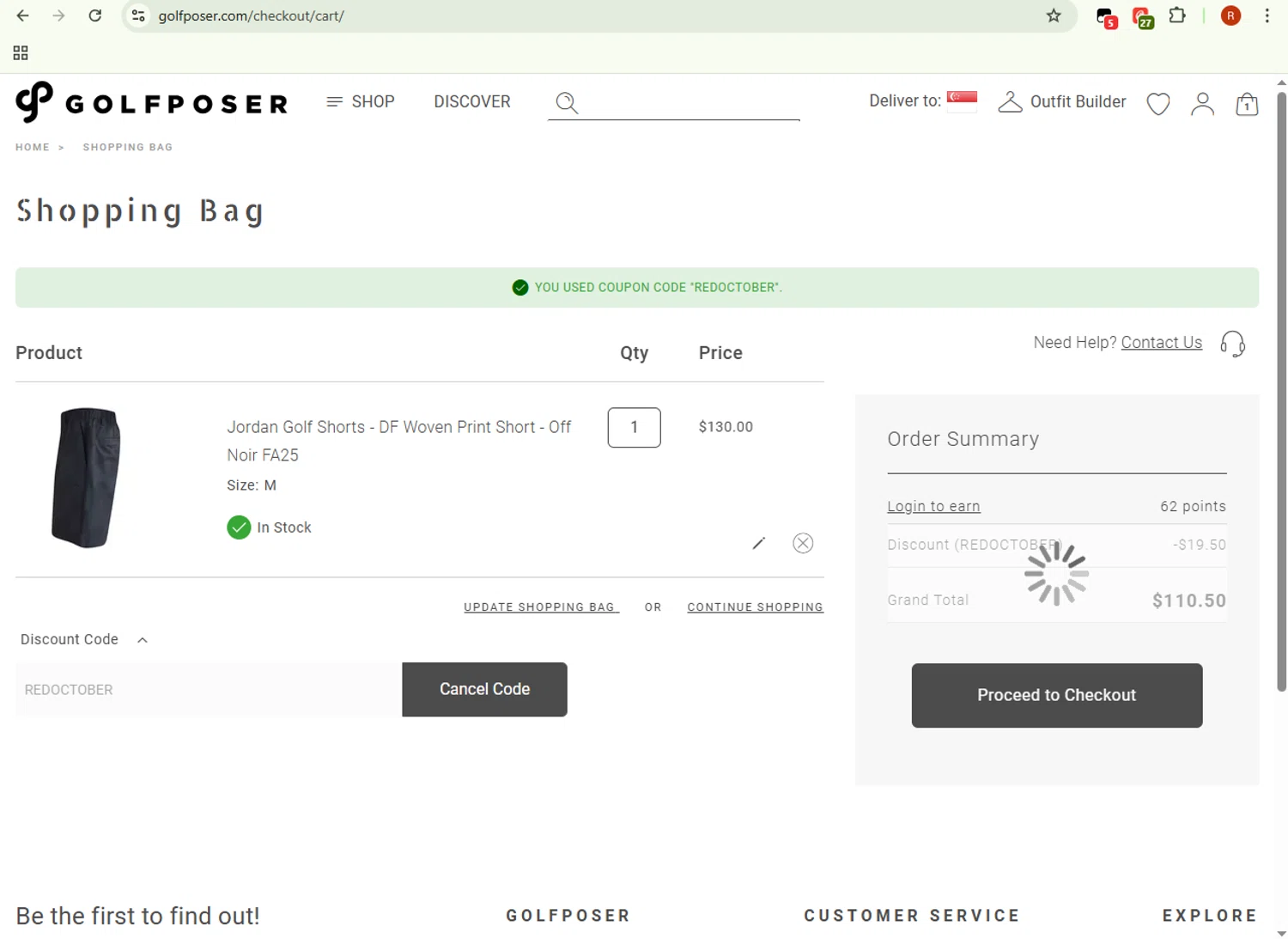Remove the Jordan Golf Shorts from bag
Screen dimensions: 1288x939
pyautogui.click(x=803, y=543)
